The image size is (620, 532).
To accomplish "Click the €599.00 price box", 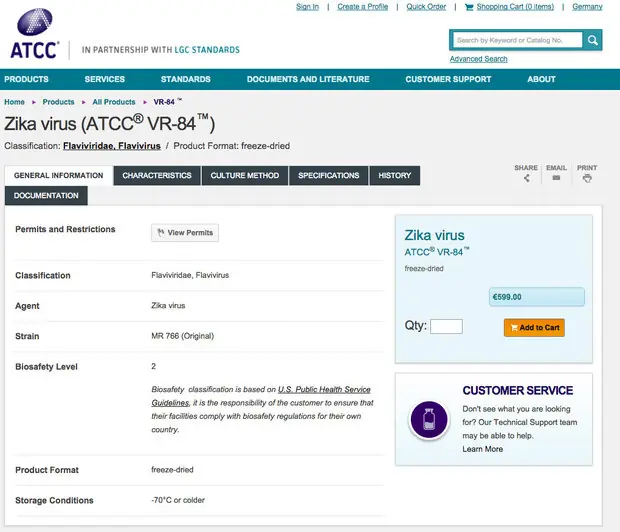I will point(537,297).
